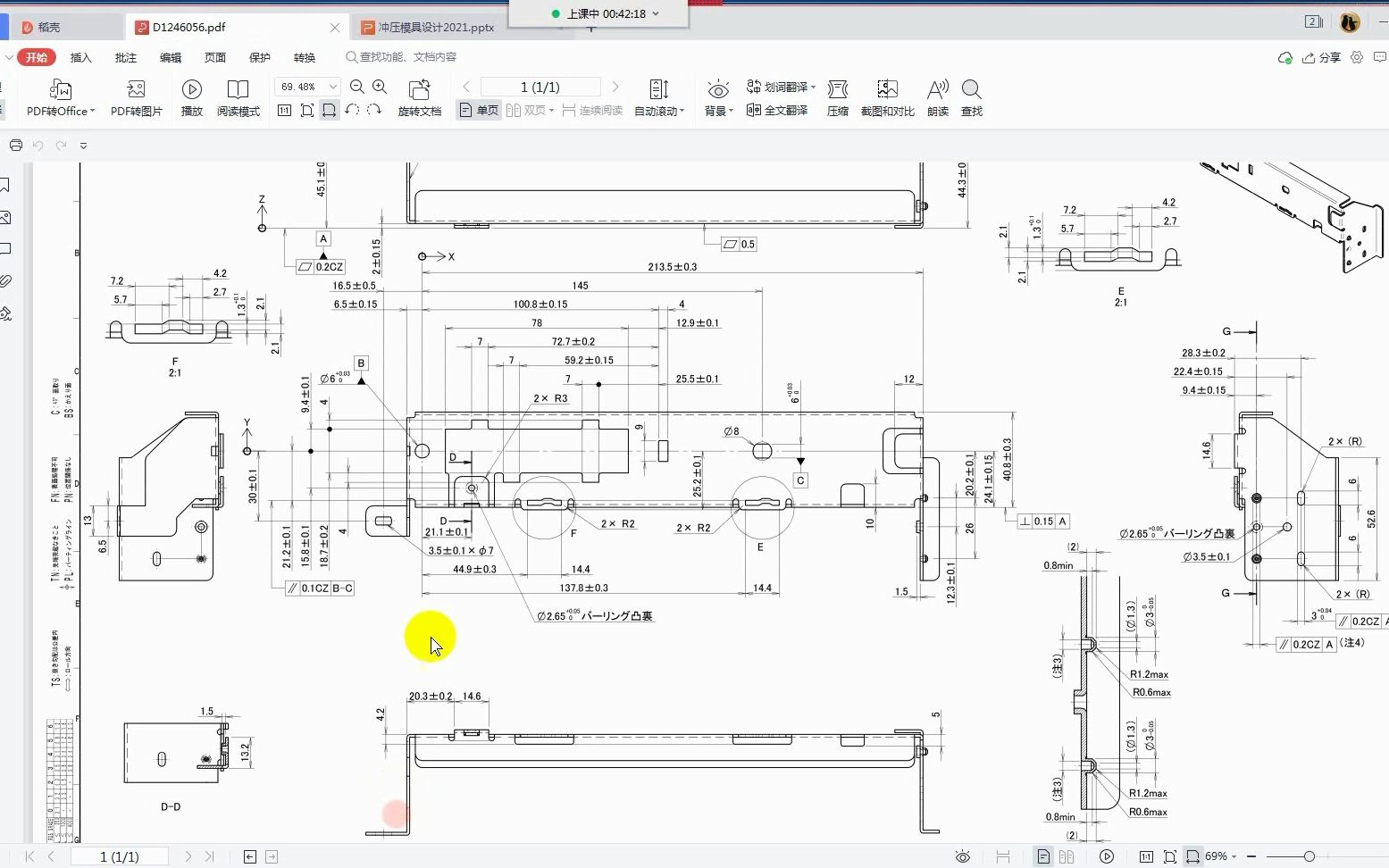The image size is (1389, 868).
Task: Click the zoom in magnifier icon
Action: click(380, 87)
